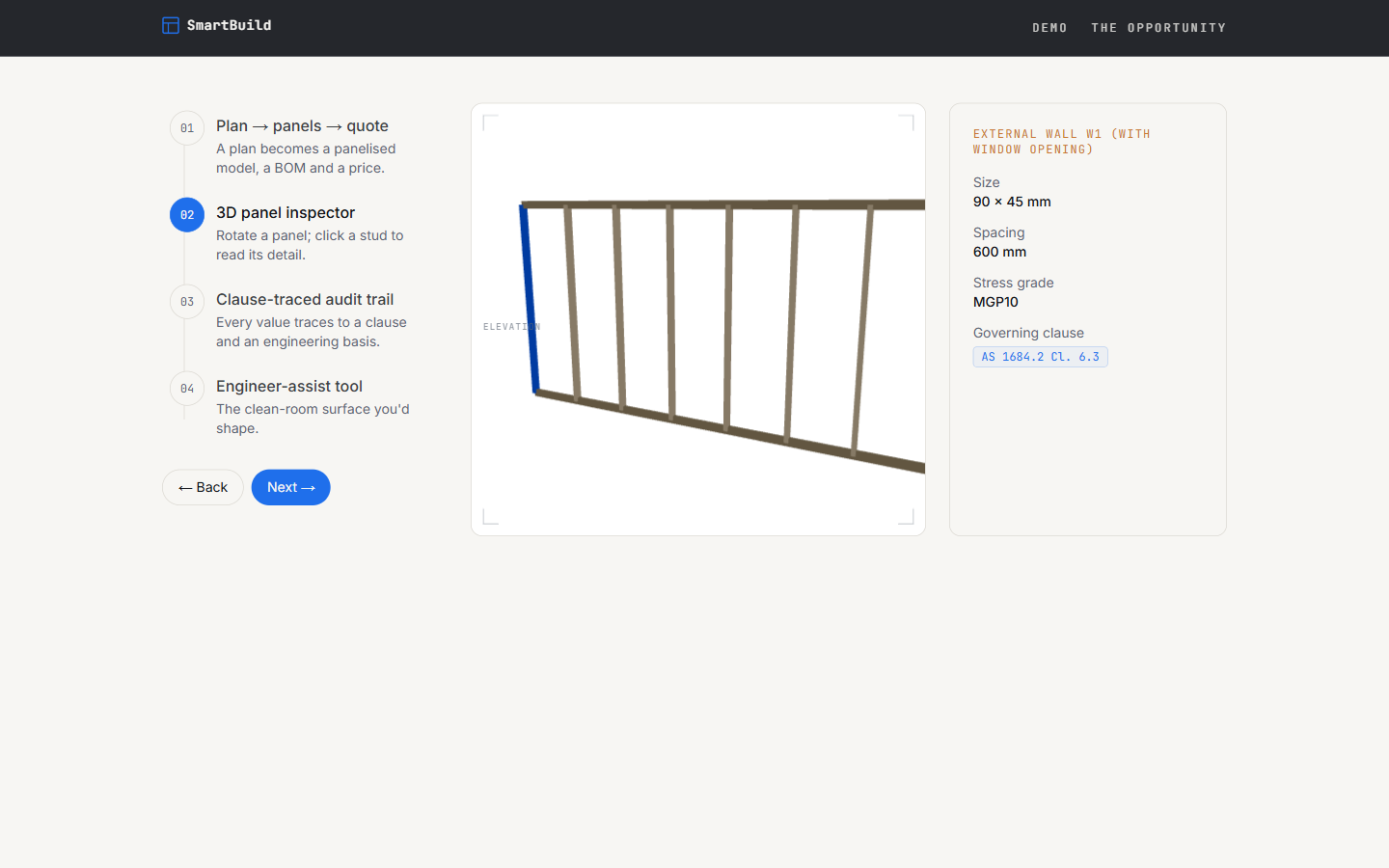Click the 'Governing clause' label

click(x=1028, y=333)
